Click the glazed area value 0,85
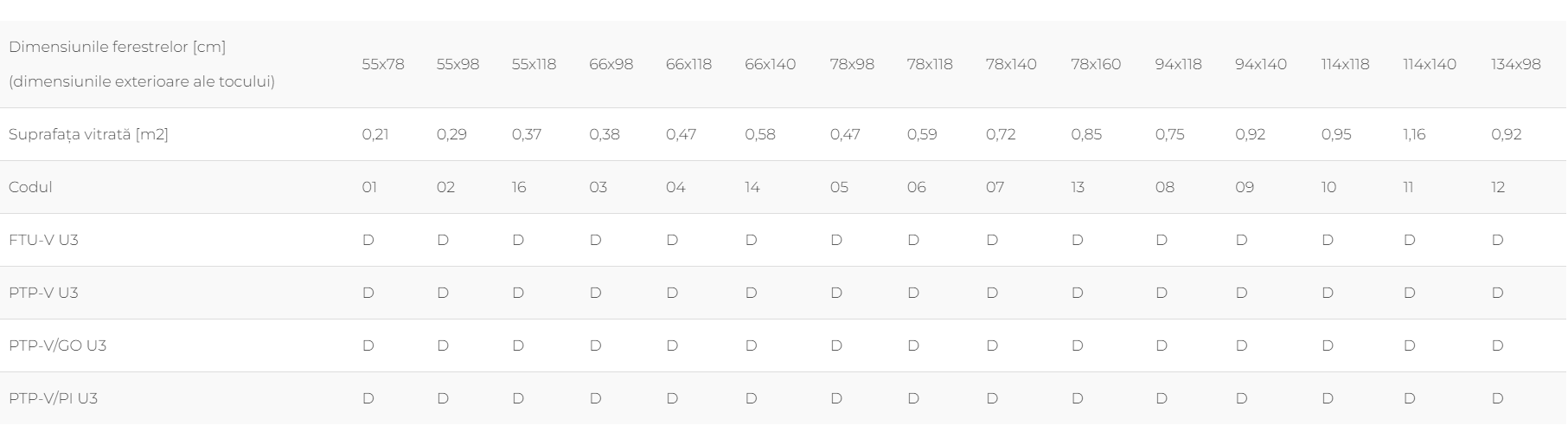 point(1086,134)
